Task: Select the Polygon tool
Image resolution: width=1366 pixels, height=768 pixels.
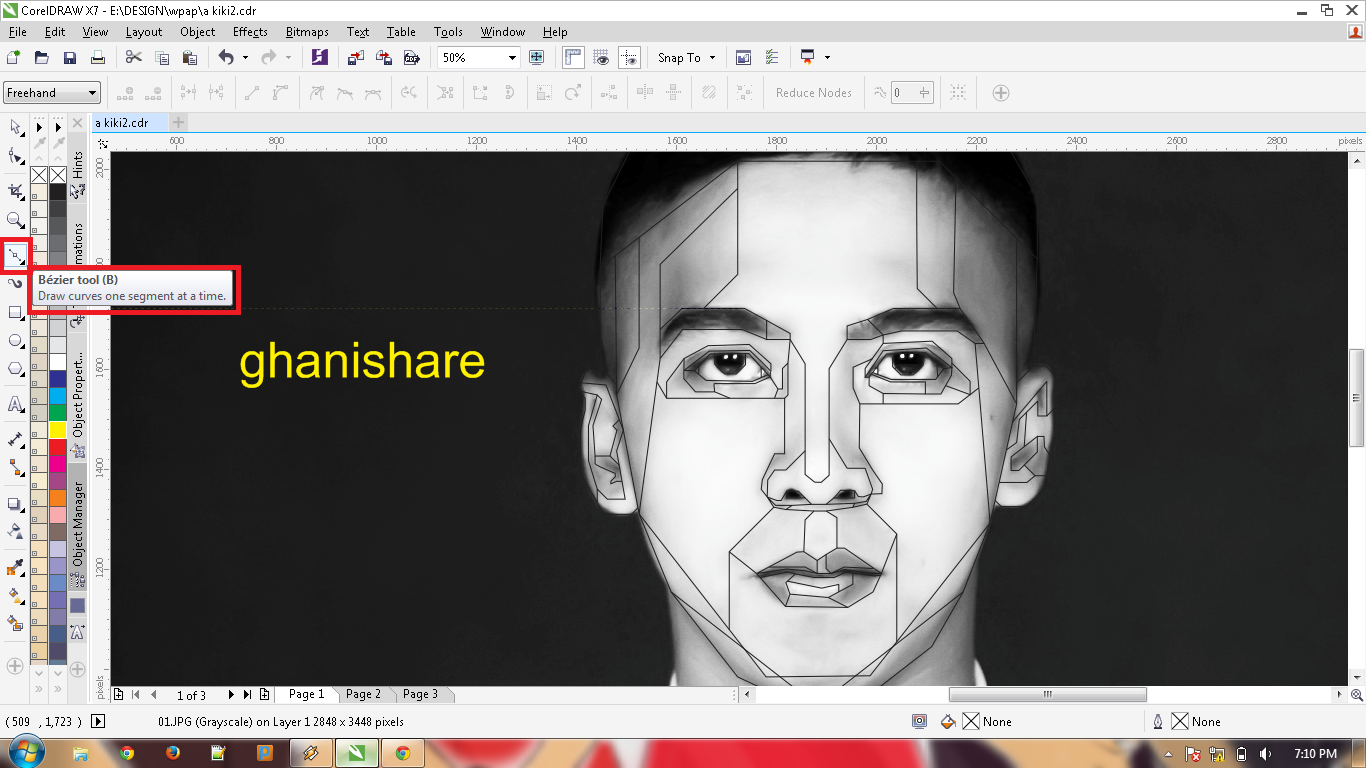Action: point(15,369)
